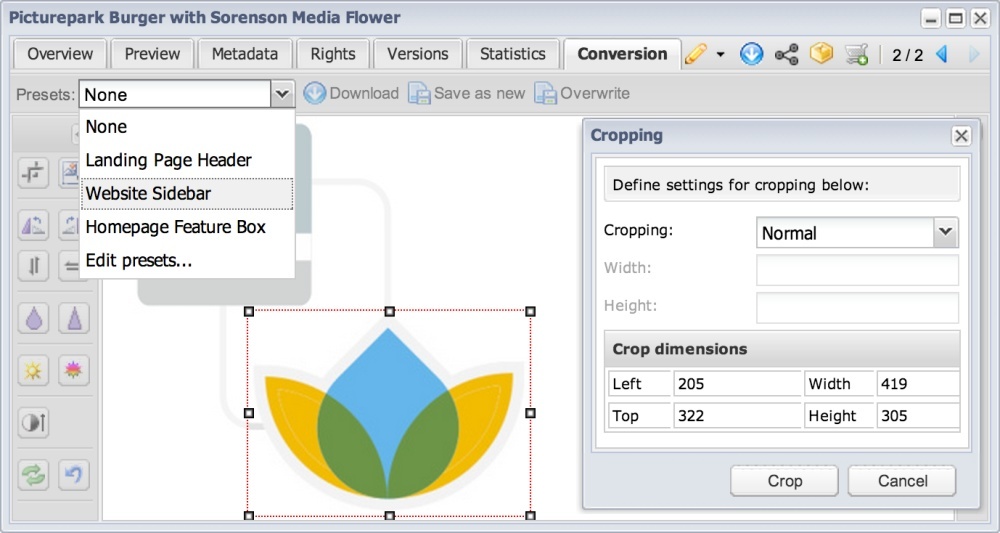Click the pencil edit icon

[x=696, y=55]
